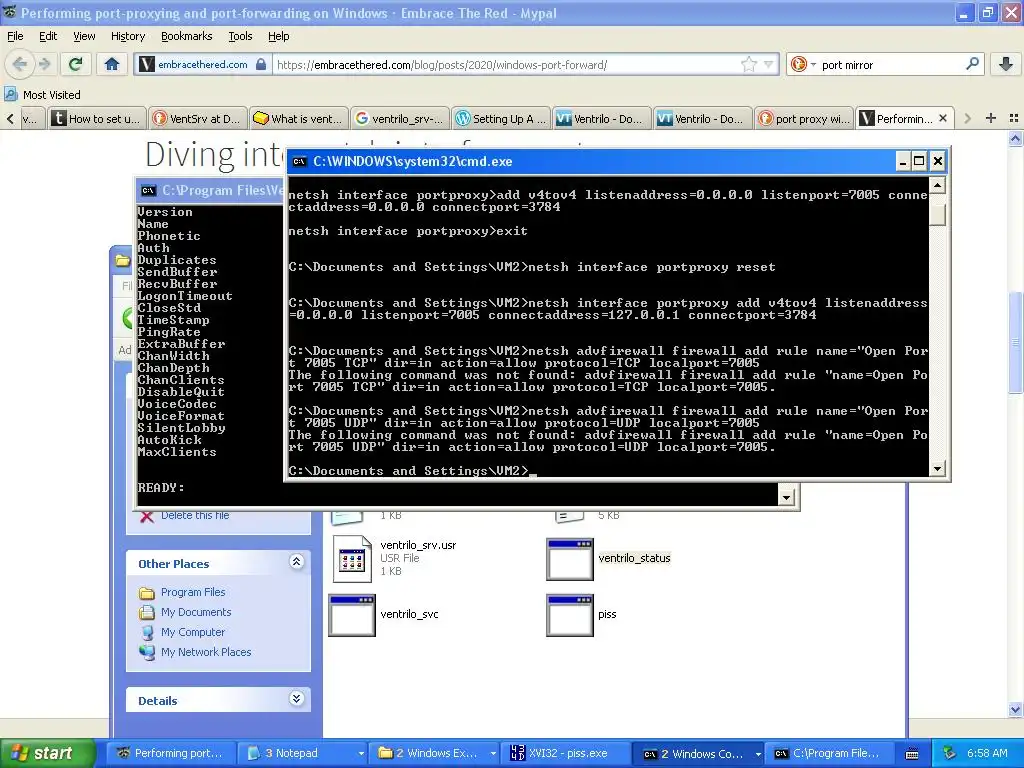
Task: Open the Notepad taskbar group dropdown
Action: (x=360, y=754)
